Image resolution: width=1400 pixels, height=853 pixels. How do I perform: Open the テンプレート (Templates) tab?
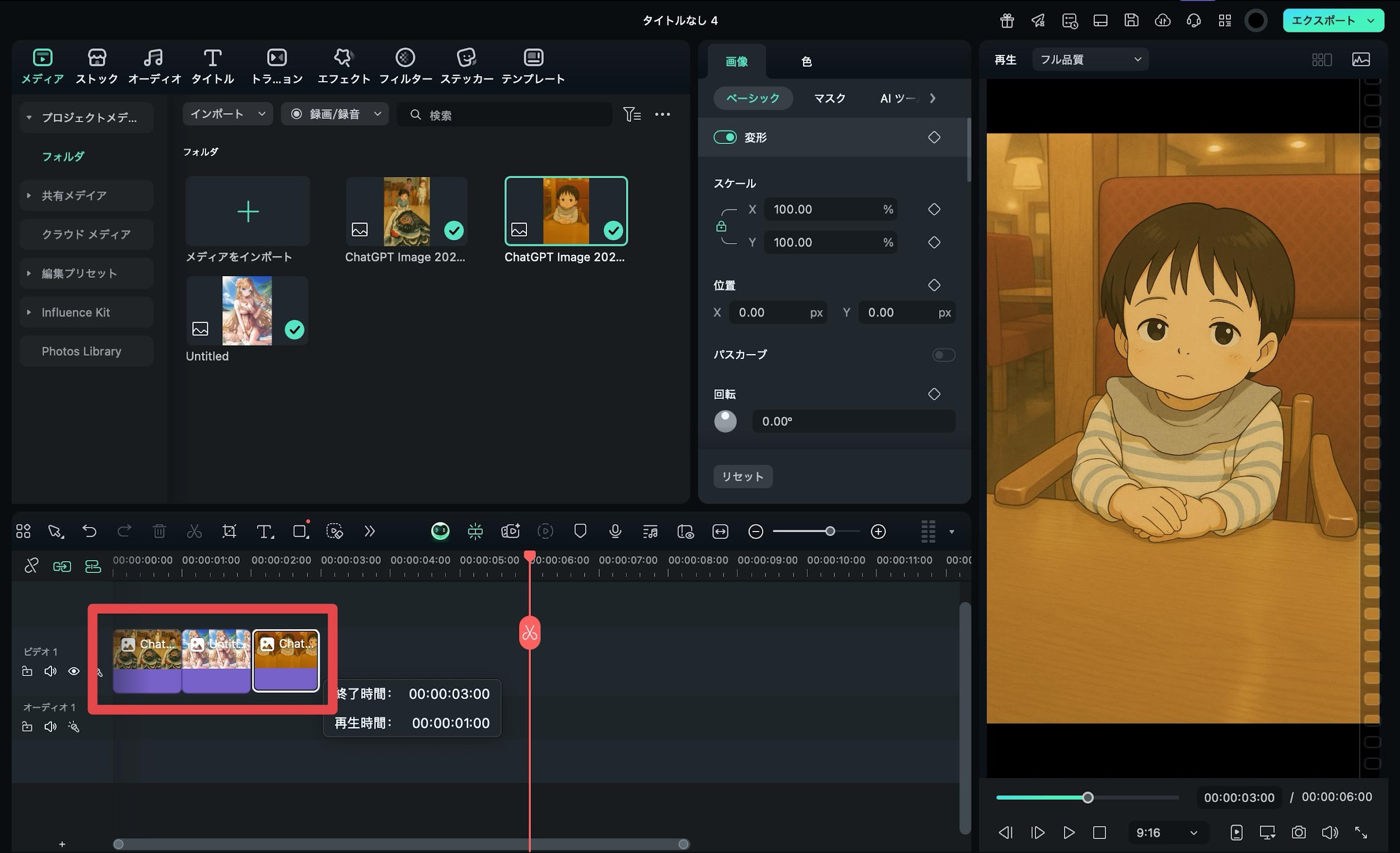tap(533, 67)
